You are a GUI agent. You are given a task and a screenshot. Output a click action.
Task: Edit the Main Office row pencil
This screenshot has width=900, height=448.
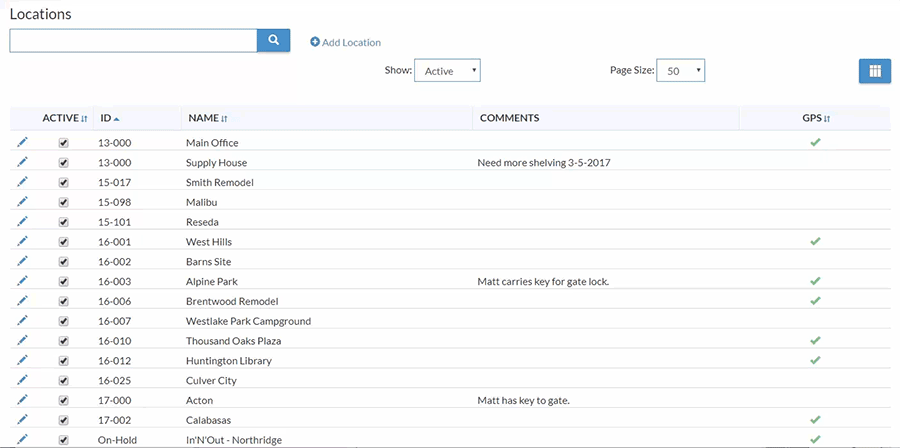(22, 142)
